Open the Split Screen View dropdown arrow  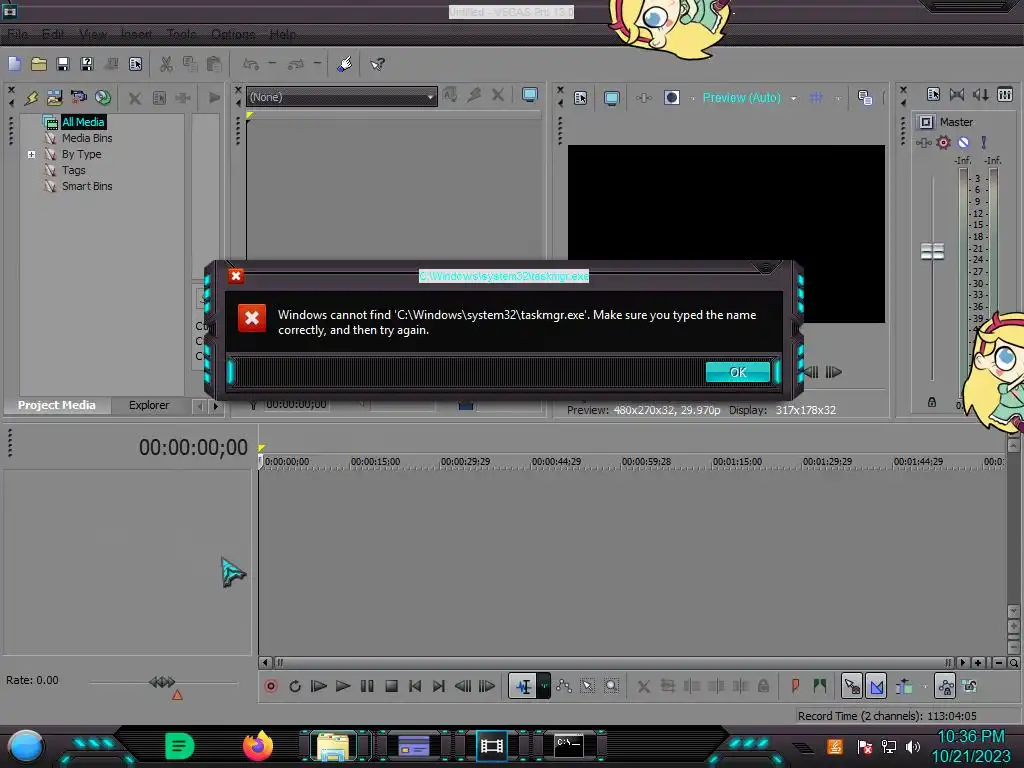[x=692, y=99]
